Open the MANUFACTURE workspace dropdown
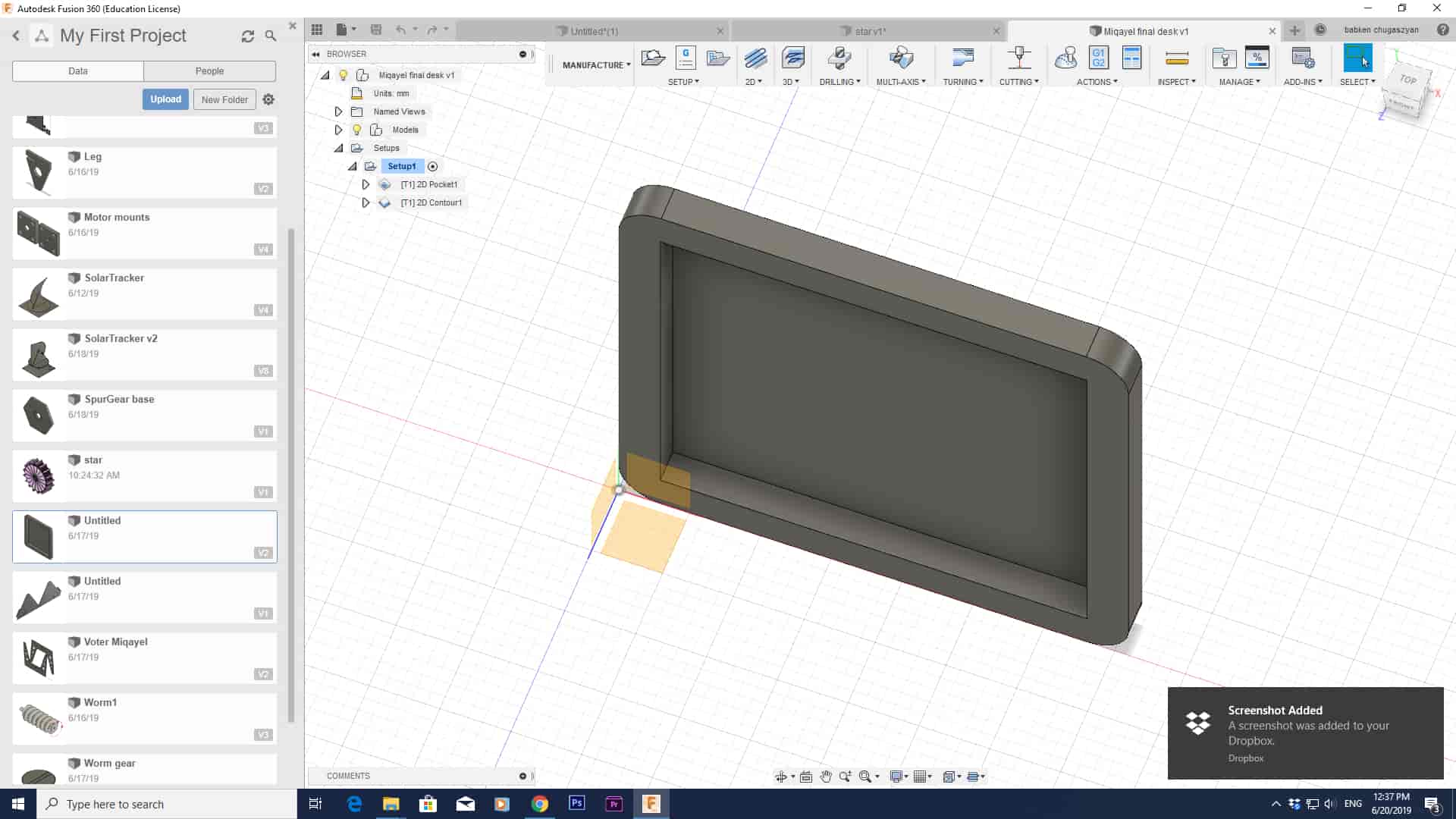The width and height of the screenshot is (1456, 819). (x=596, y=65)
